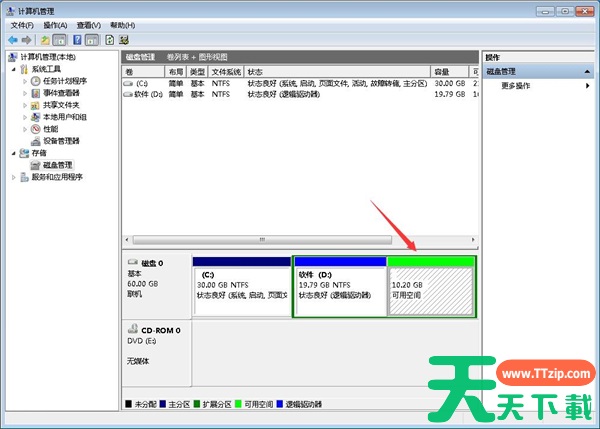600x429 pixels.
Task: Click the volume list horizontal scrollbar
Action: tap(262, 240)
